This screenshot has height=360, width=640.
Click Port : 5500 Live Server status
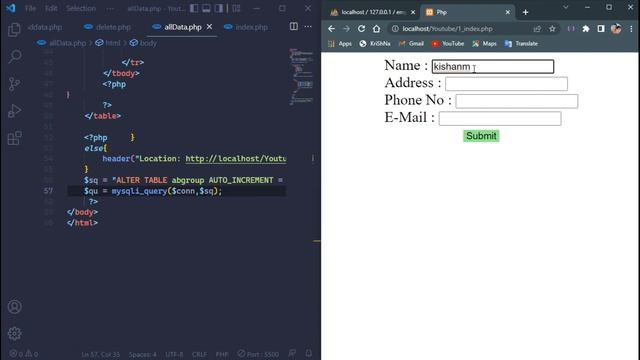point(258,354)
